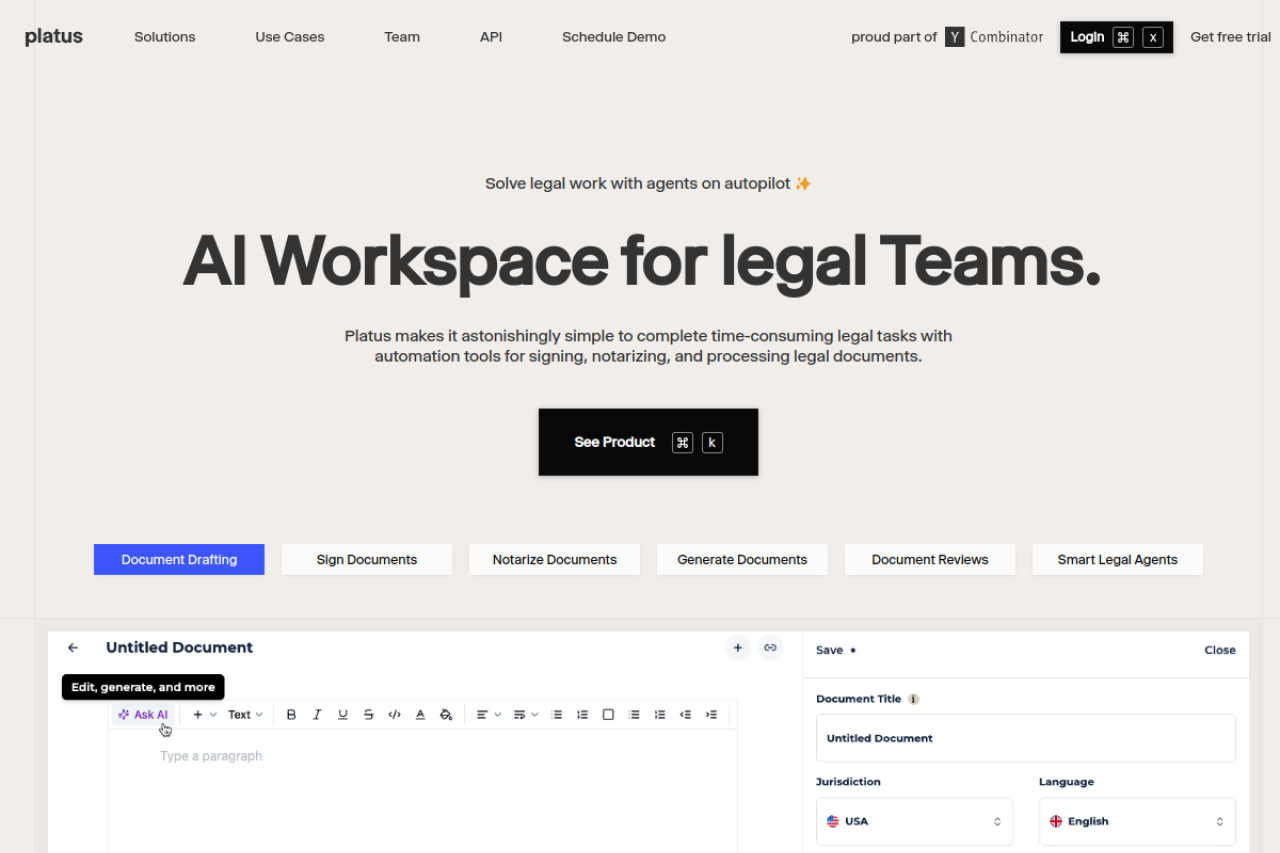1280x853 pixels.
Task: Click Schedule Demo in the navigation
Action: coord(614,37)
